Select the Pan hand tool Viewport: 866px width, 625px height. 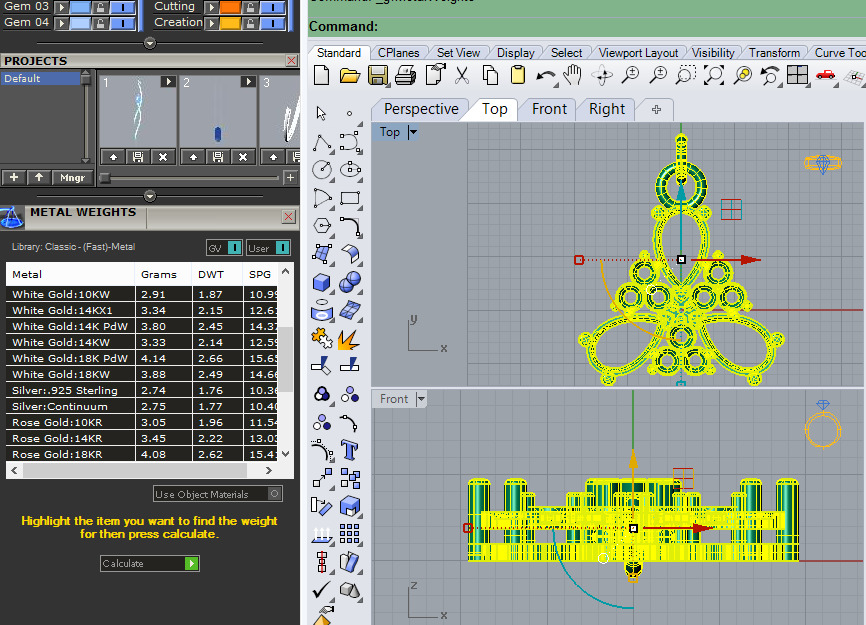pos(574,75)
